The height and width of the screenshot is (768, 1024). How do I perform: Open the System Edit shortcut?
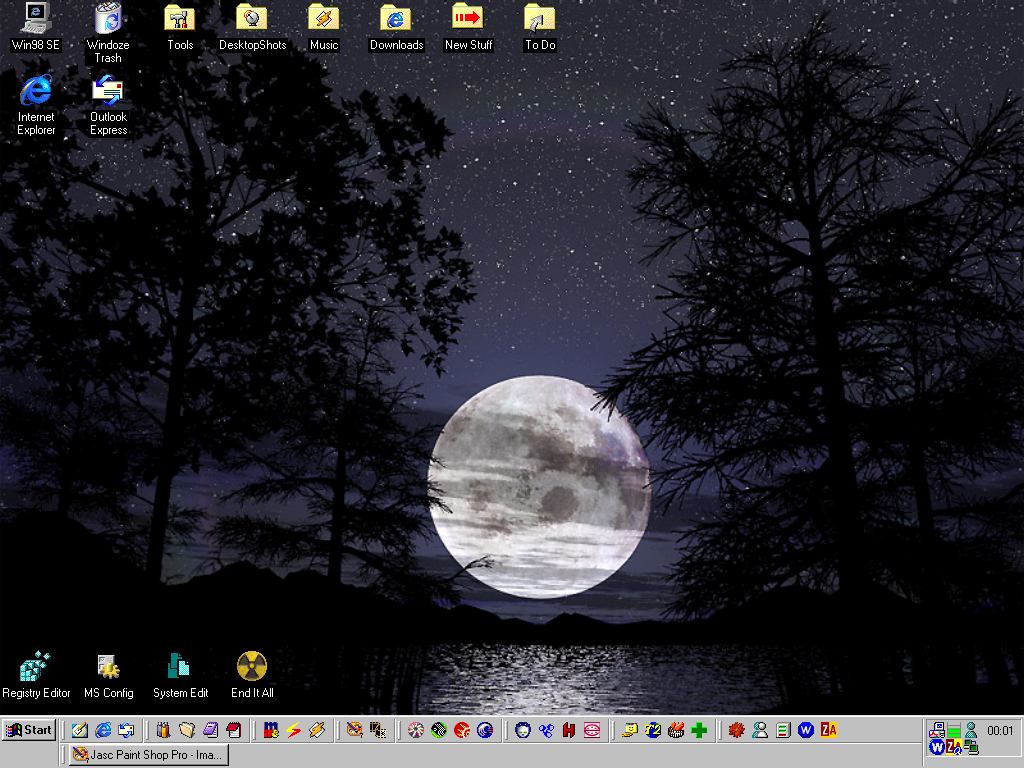(x=180, y=667)
